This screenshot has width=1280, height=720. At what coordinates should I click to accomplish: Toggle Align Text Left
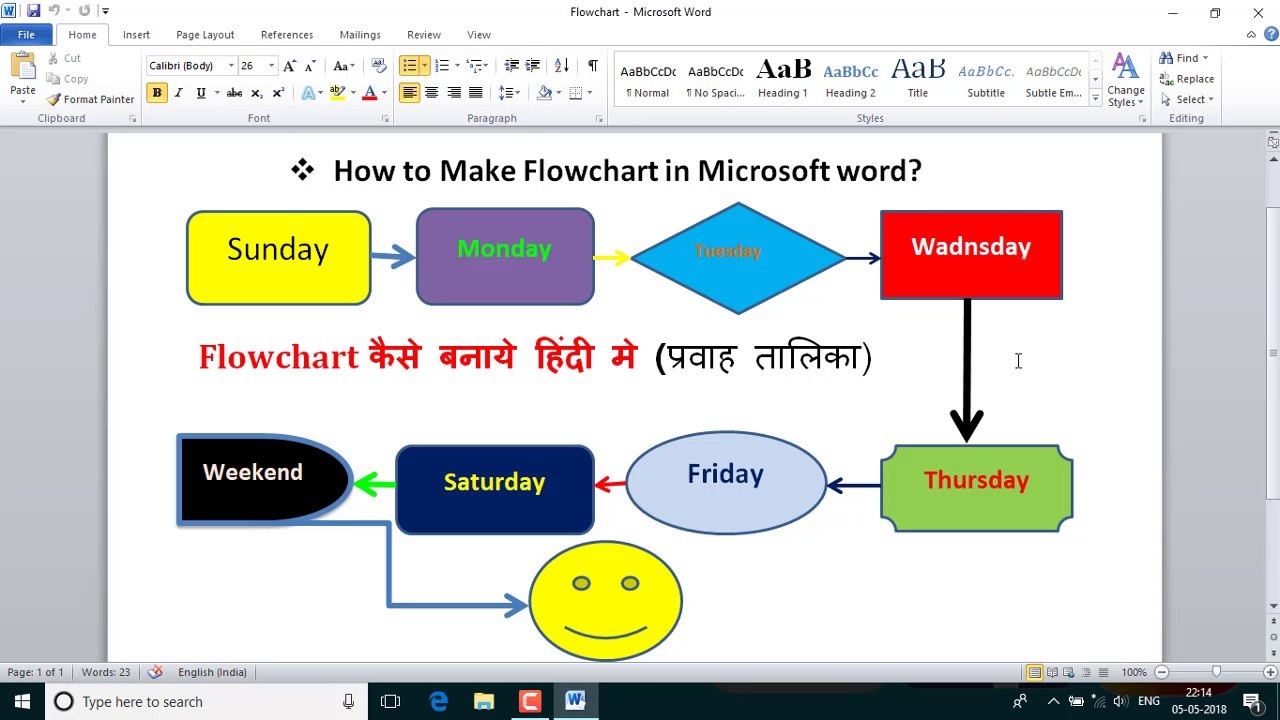[409, 93]
